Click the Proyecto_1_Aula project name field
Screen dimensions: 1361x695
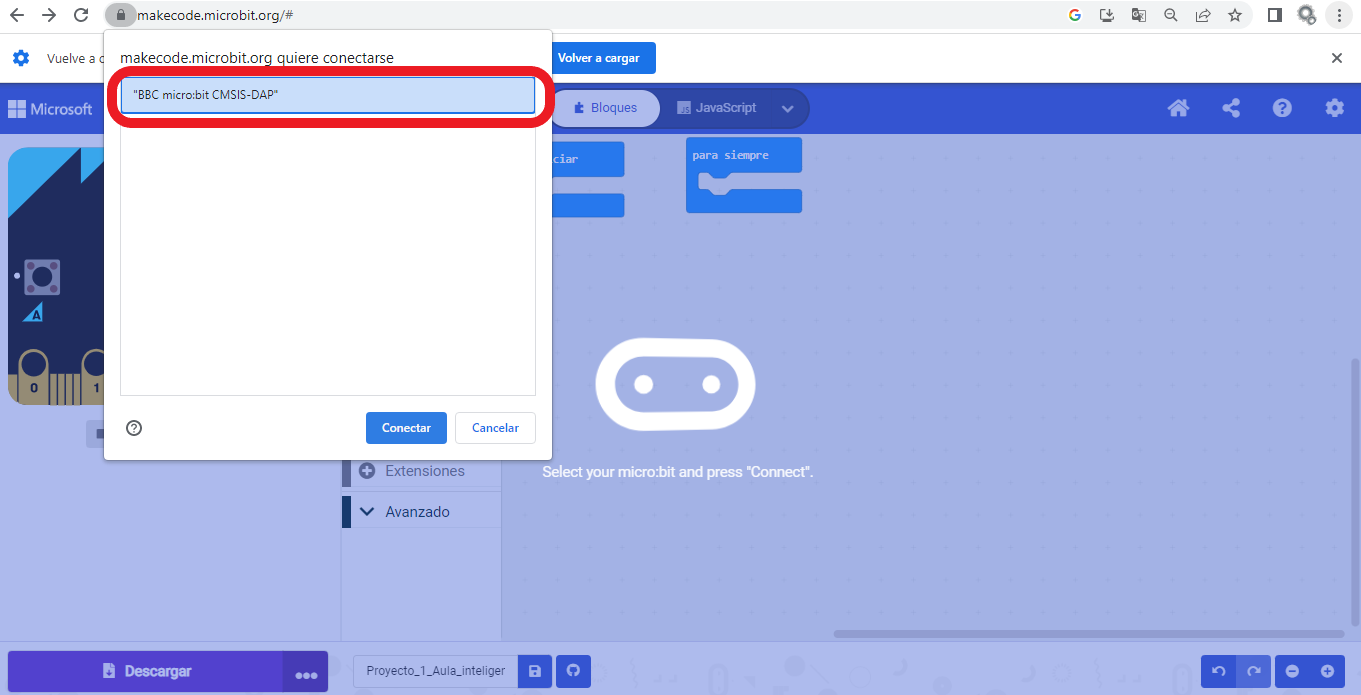pyautogui.click(x=434, y=671)
